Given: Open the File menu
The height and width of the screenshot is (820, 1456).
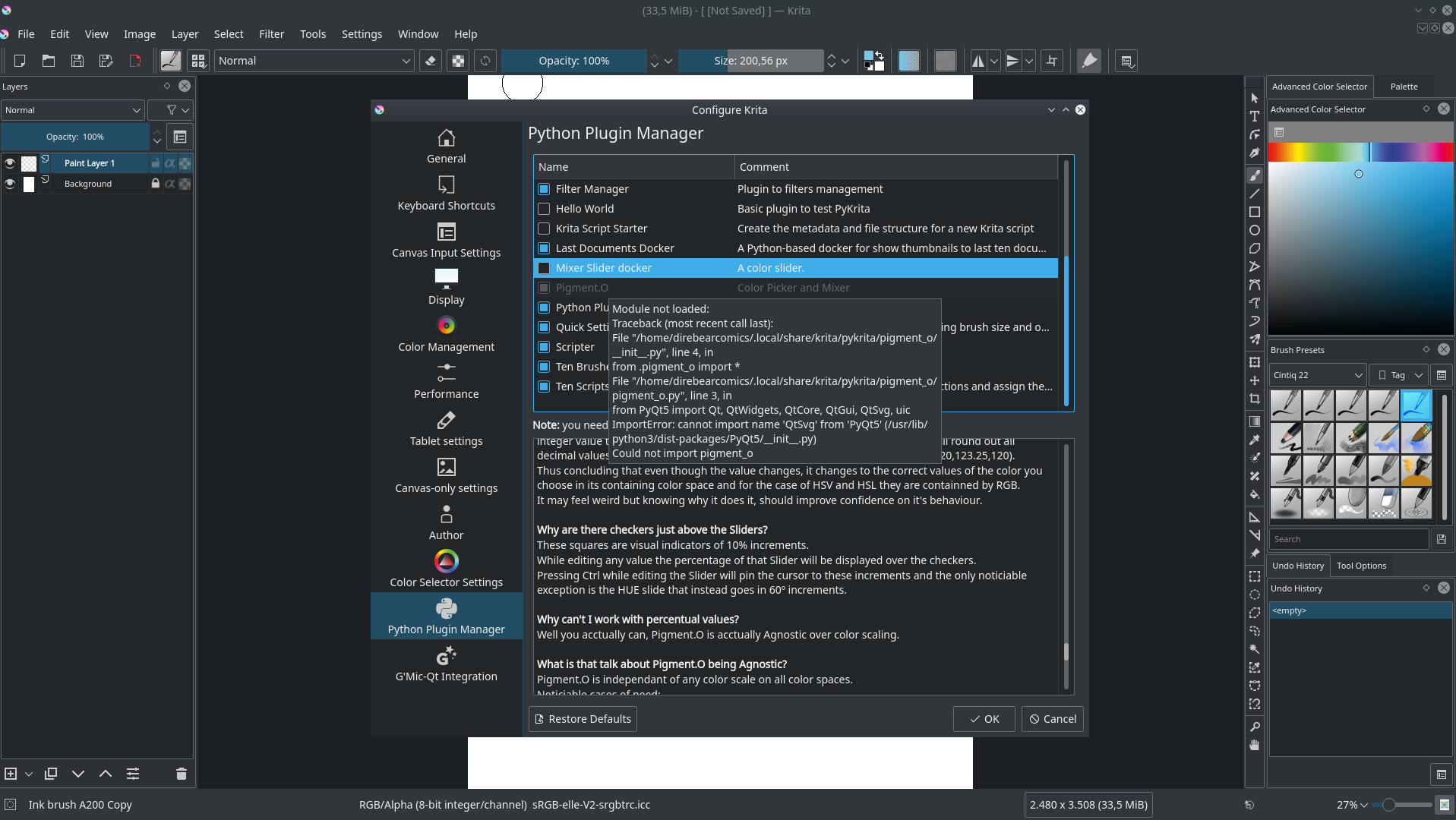Looking at the screenshot, I should point(26,34).
